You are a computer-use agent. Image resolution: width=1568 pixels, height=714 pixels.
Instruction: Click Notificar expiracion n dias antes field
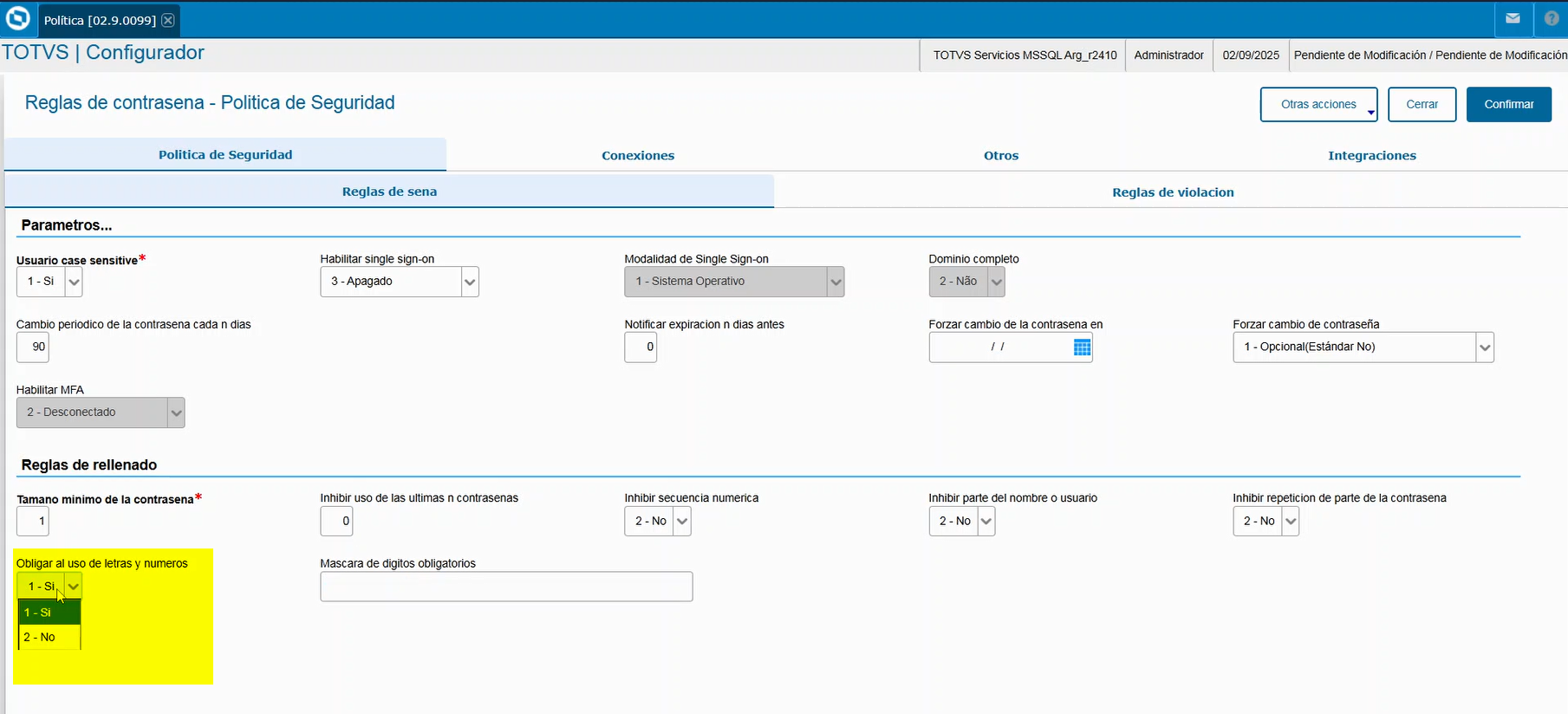pyautogui.click(x=641, y=347)
